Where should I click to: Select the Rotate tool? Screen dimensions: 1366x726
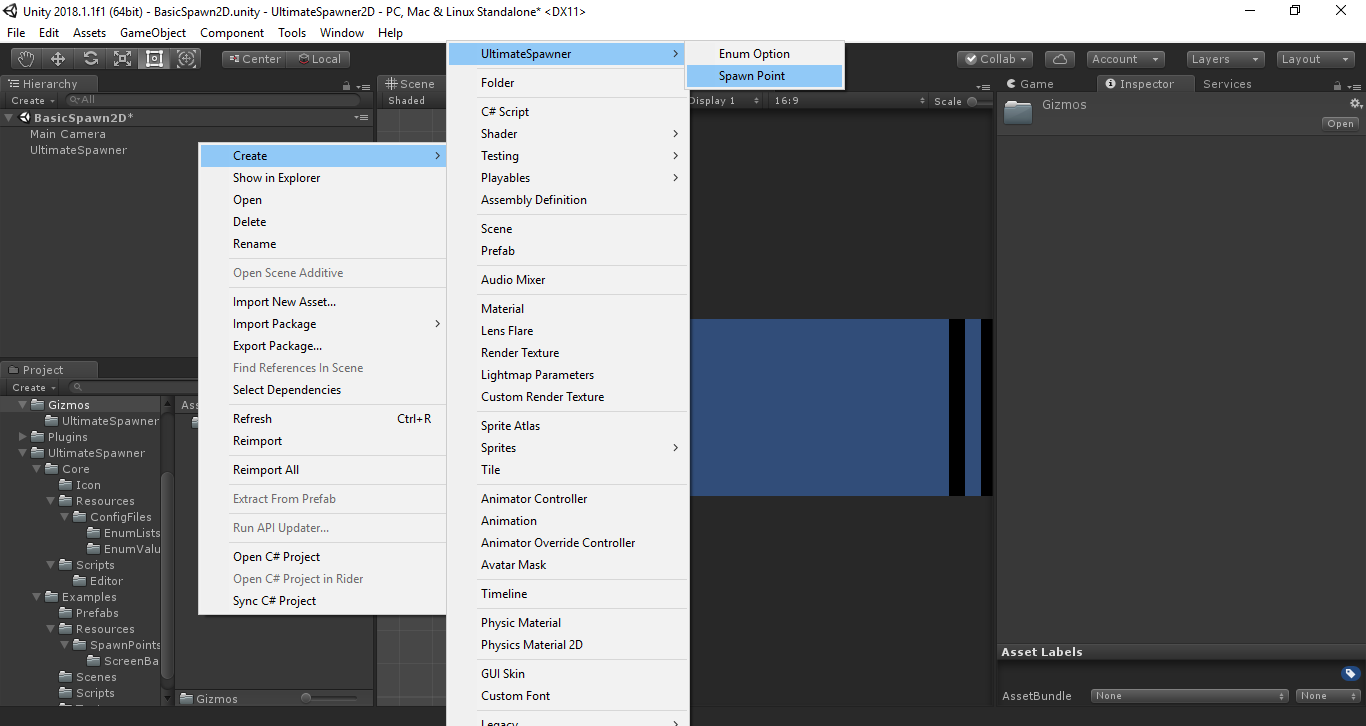coord(90,59)
